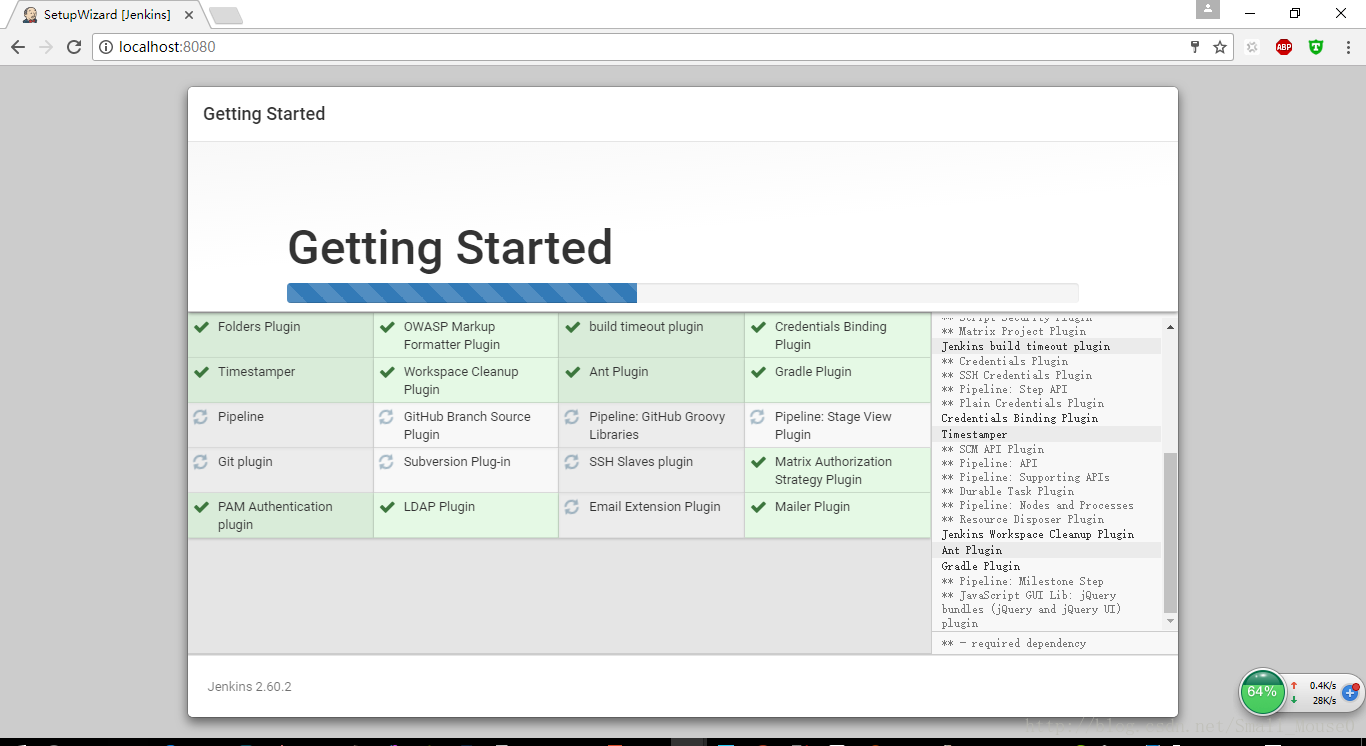The width and height of the screenshot is (1366, 746).
Task: Click 'Ant Plugin' in the install log
Action: click(x=972, y=550)
